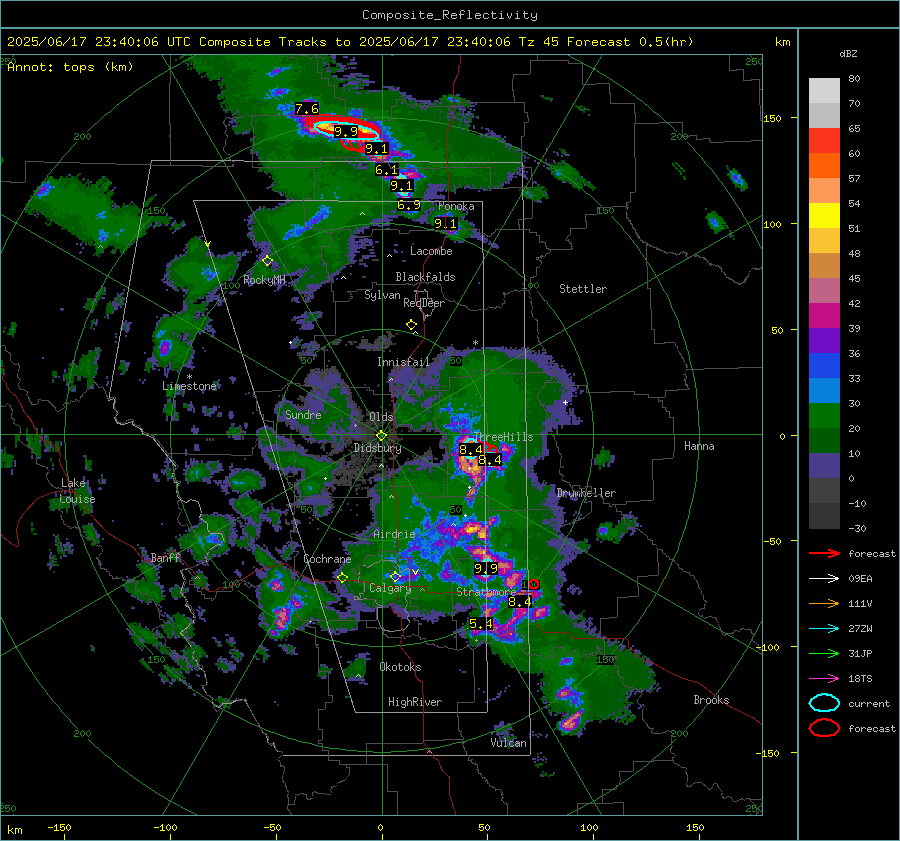
Task: Click the 'Annot: tops (km)' annotation text
Action: pos(70,67)
